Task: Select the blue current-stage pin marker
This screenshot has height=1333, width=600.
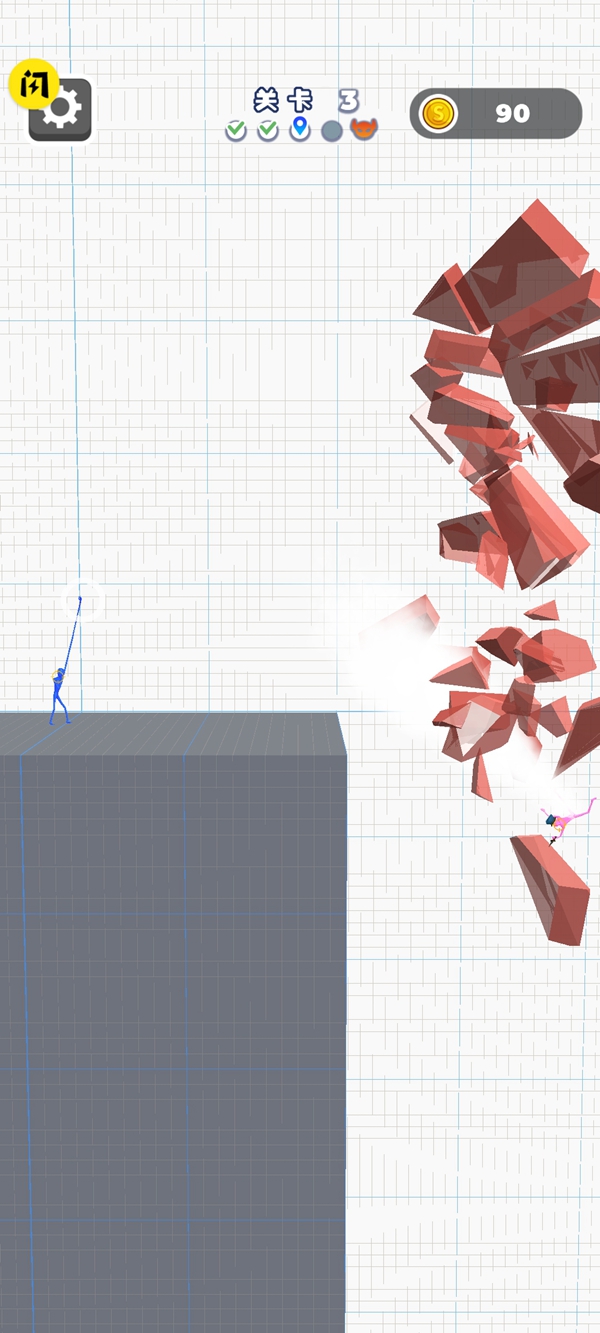Action: [300, 129]
